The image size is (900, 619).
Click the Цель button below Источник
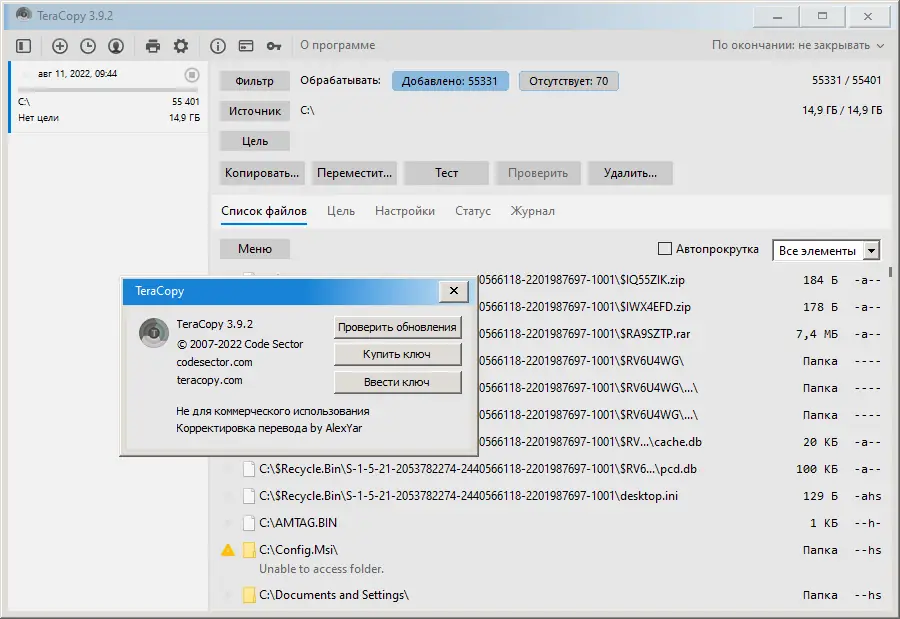click(x=254, y=141)
